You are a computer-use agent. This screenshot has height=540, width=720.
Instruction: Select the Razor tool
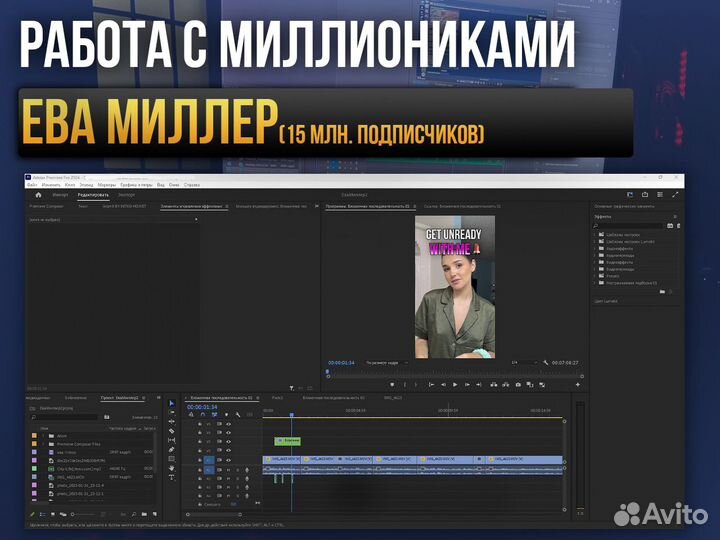coord(172,431)
